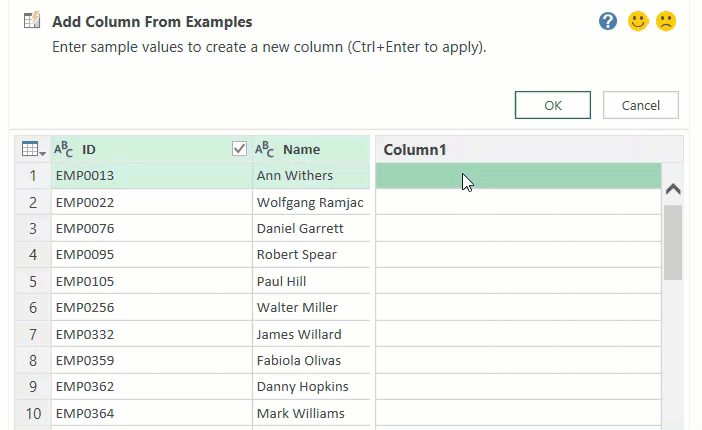The image size is (702, 430).
Task: Click the first empty Column1 cell
Action: 517,176
